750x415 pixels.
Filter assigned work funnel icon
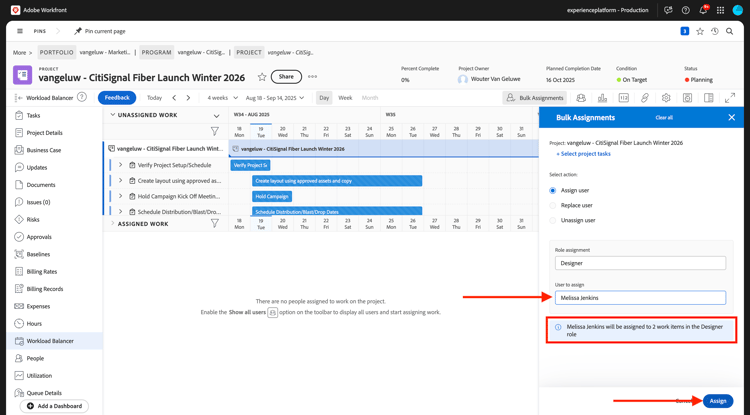[x=215, y=223]
